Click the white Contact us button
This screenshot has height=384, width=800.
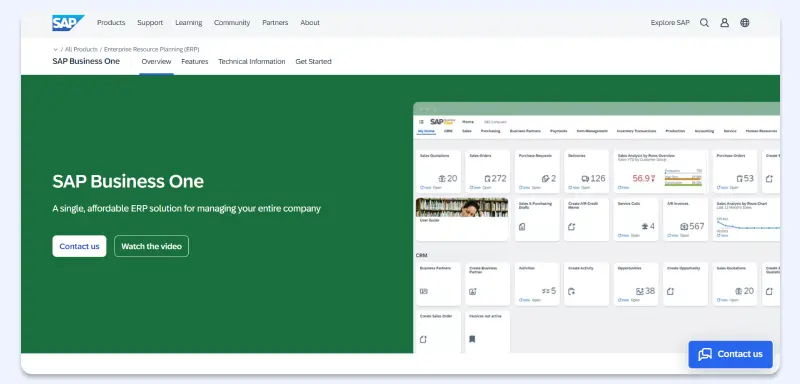click(x=79, y=246)
